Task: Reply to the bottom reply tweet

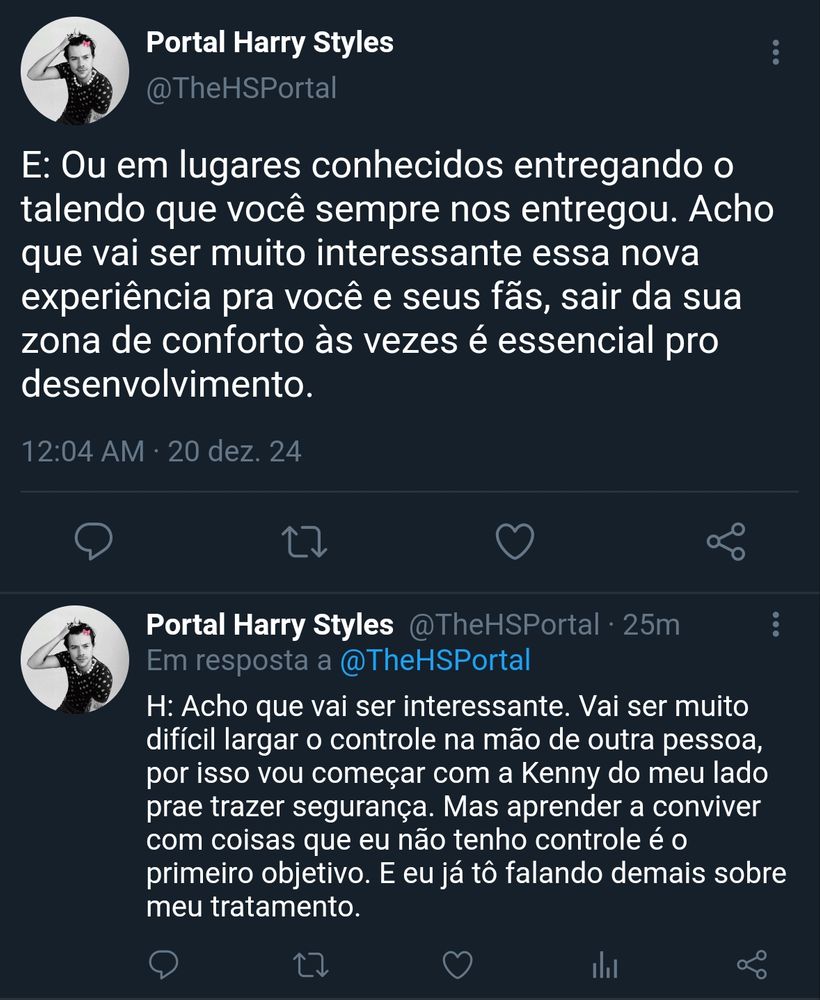Action: click(163, 964)
